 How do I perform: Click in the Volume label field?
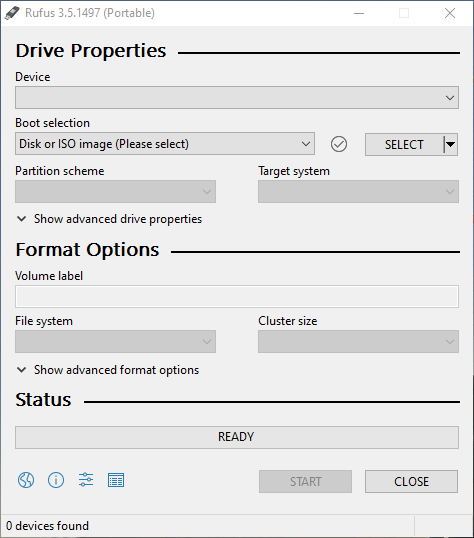click(237, 296)
